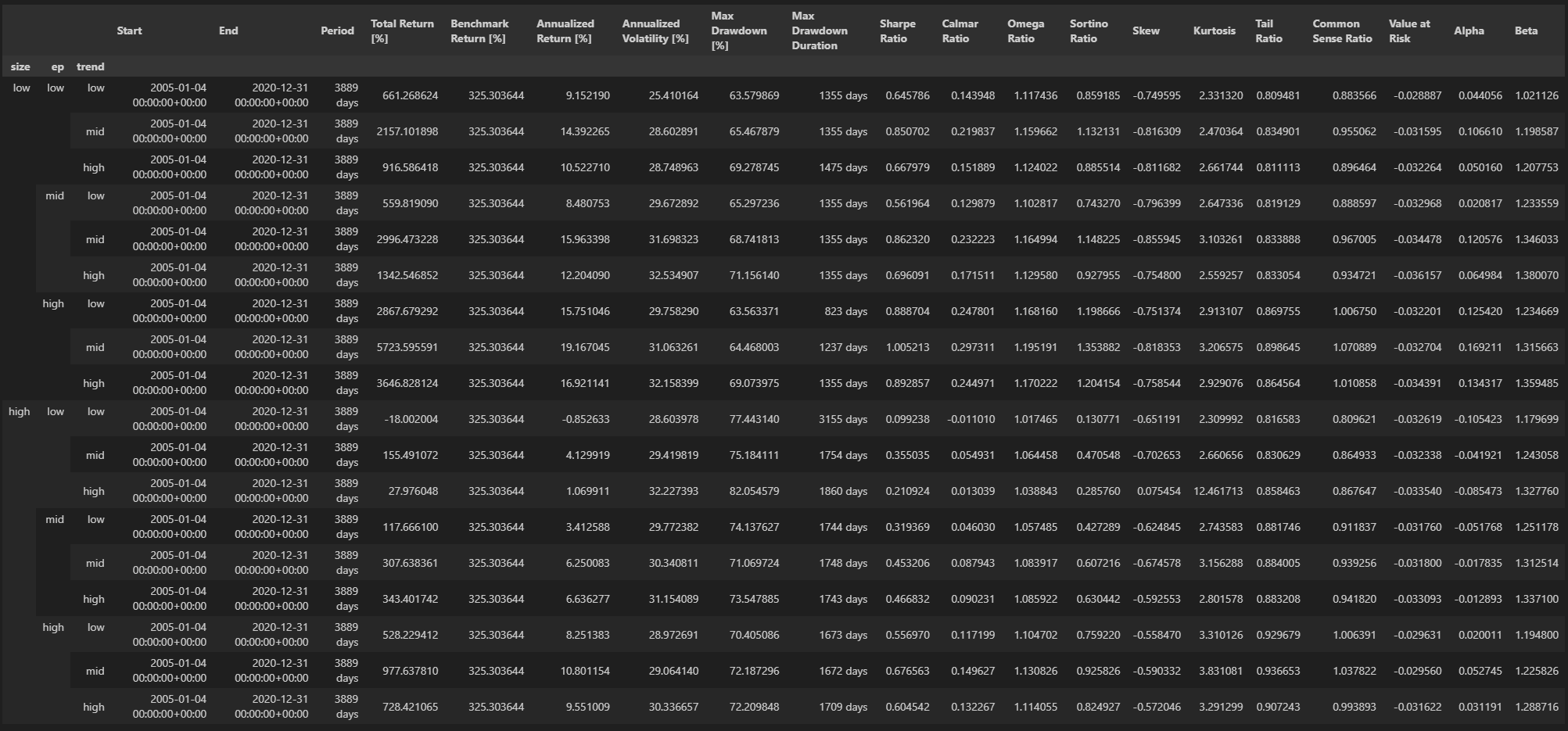The width and height of the screenshot is (1568, 731).
Task: Select value at risk -0.036157
Action: click(1417, 275)
